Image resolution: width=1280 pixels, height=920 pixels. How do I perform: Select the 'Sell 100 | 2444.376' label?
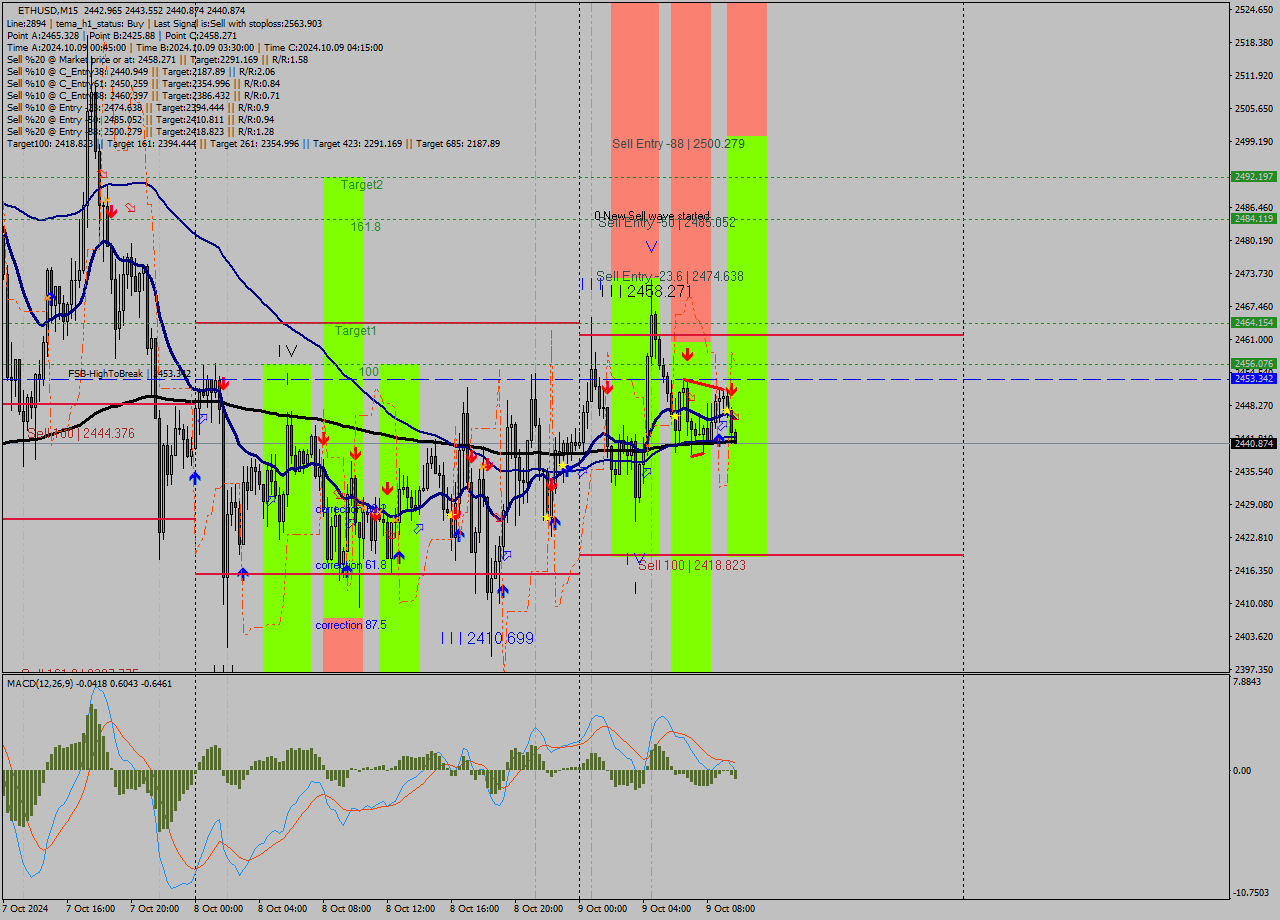click(80, 433)
